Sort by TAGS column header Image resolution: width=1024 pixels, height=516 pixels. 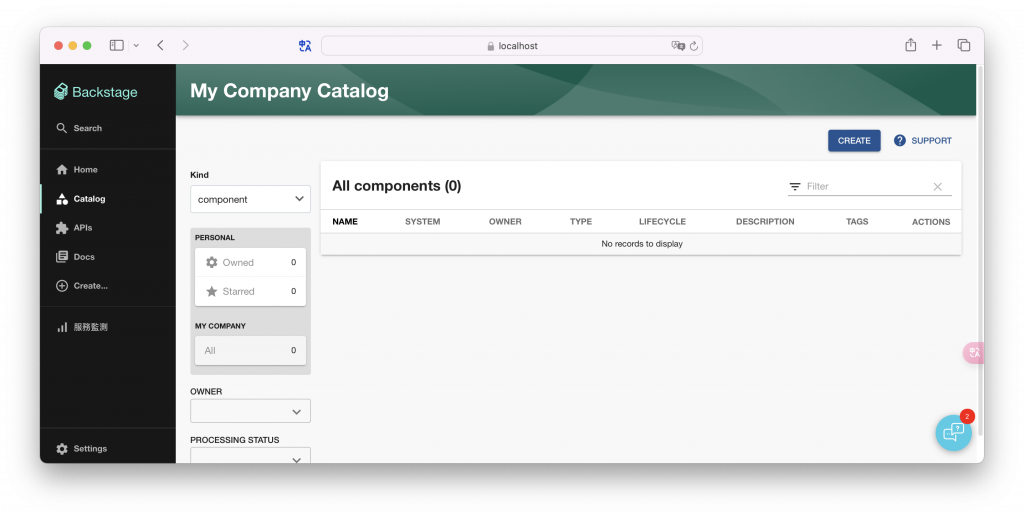click(857, 221)
